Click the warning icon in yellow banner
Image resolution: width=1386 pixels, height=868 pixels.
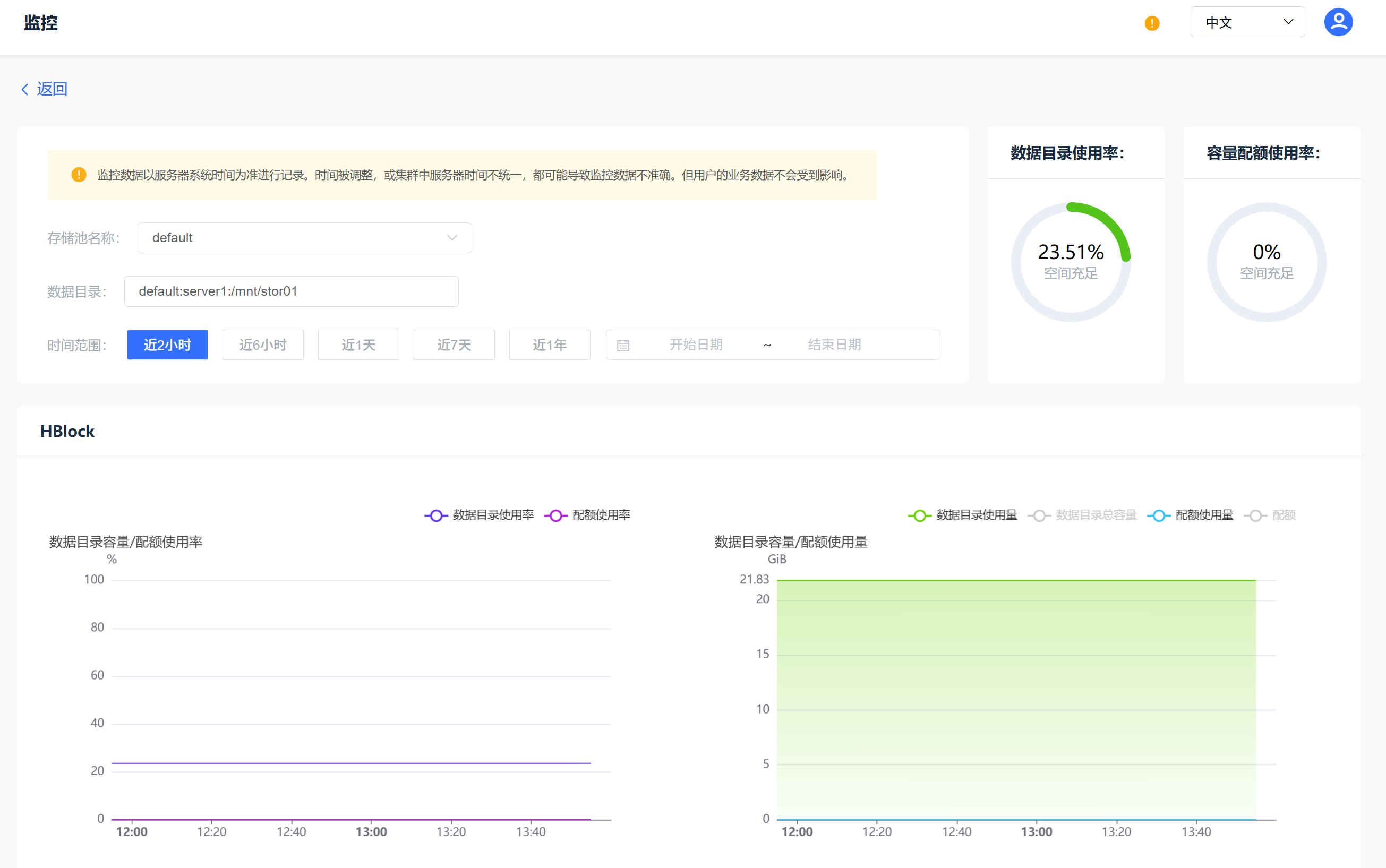(79, 175)
